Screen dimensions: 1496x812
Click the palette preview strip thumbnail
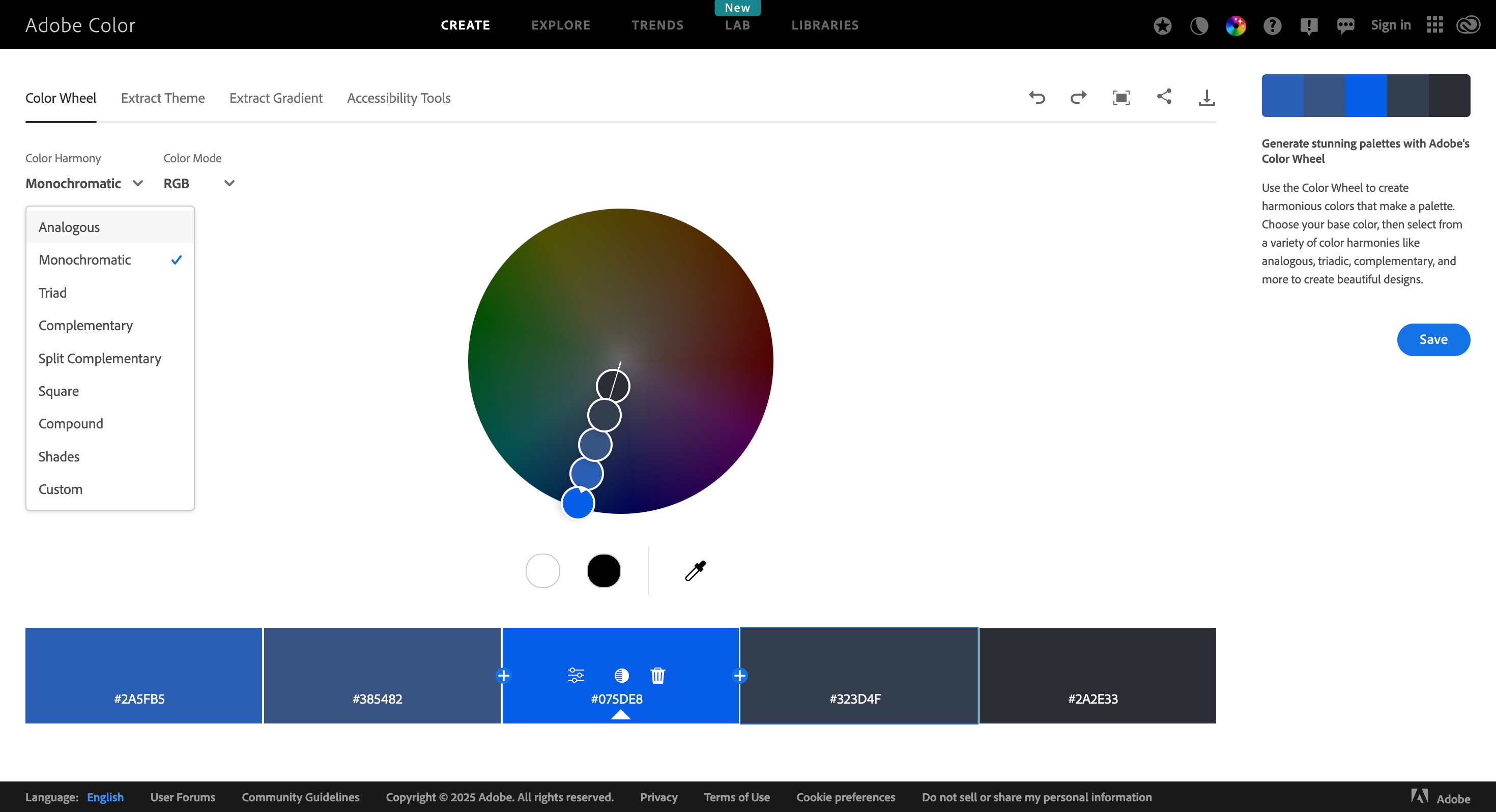coord(1366,95)
